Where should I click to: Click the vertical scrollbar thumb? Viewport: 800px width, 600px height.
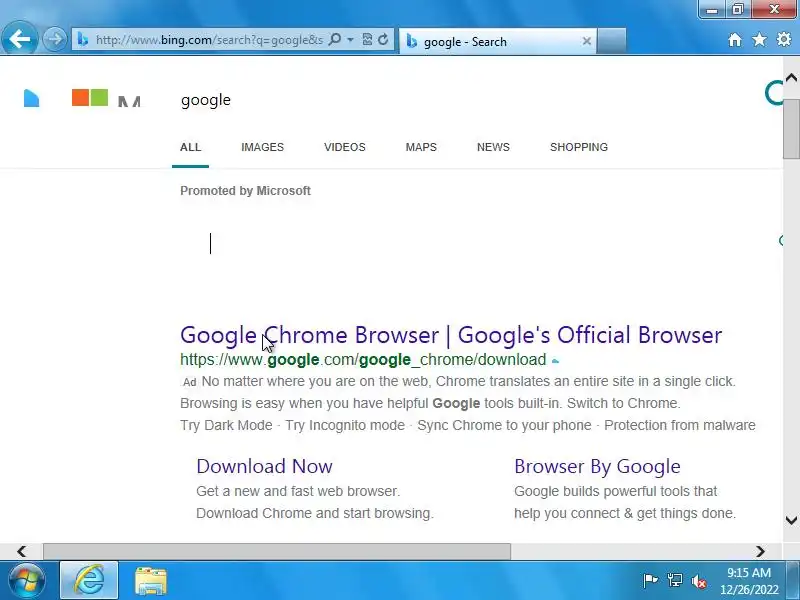pyautogui.click(x=791, y=130)
